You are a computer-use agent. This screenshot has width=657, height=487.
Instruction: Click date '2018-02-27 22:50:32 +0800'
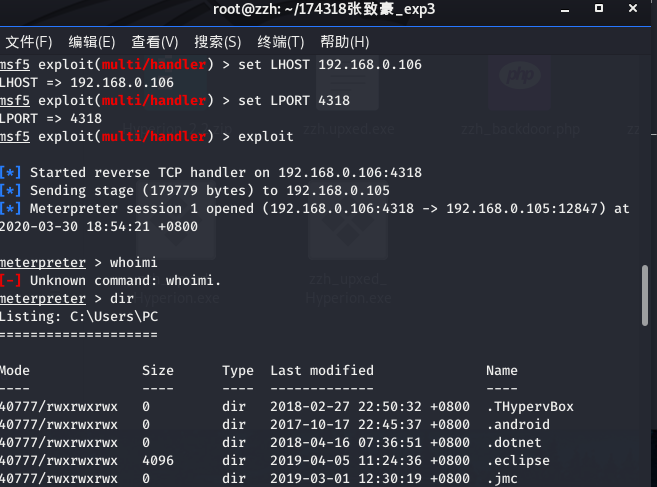click(x=370, y=407)
